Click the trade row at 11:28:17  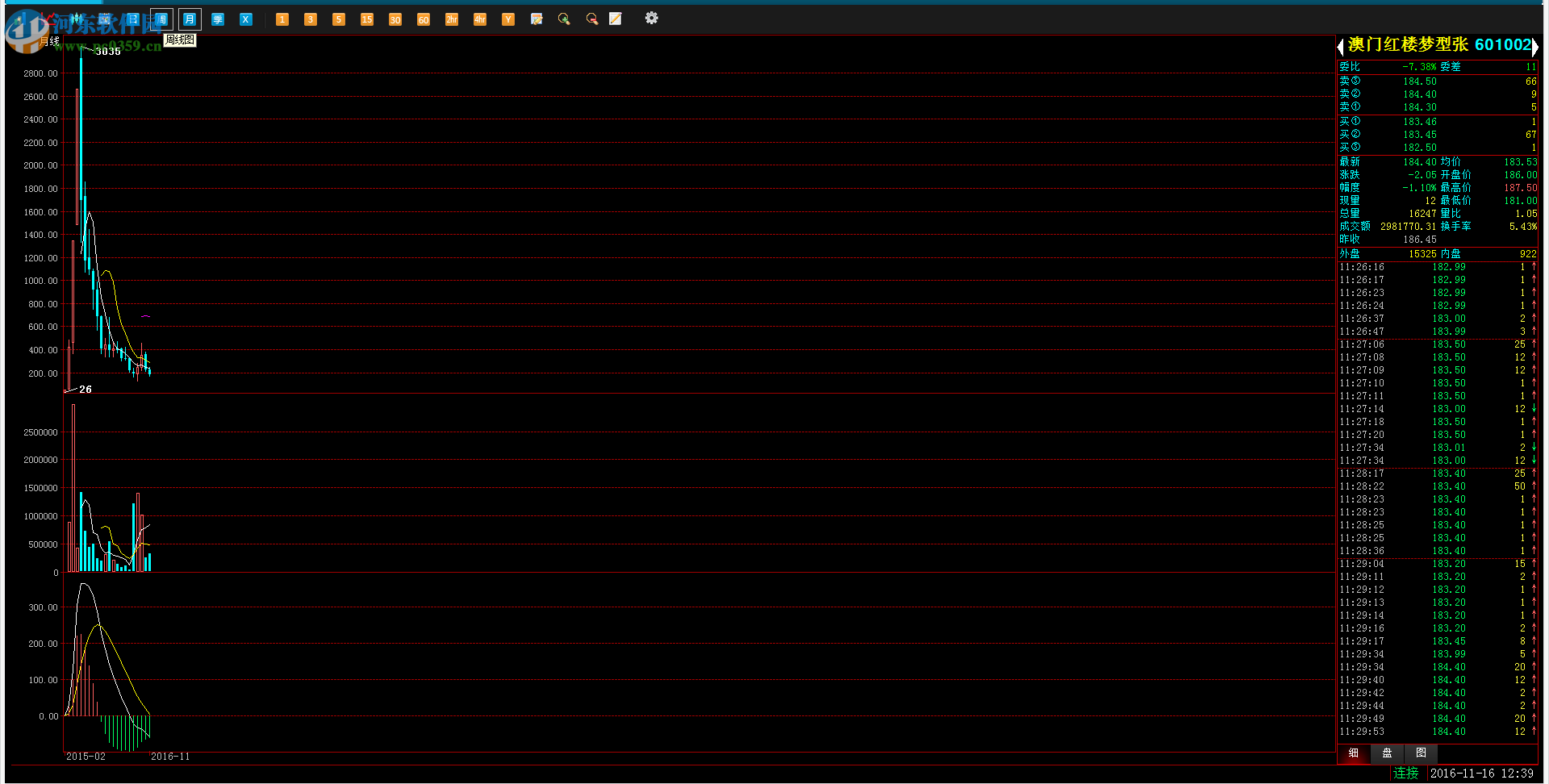coord(1438,473)
